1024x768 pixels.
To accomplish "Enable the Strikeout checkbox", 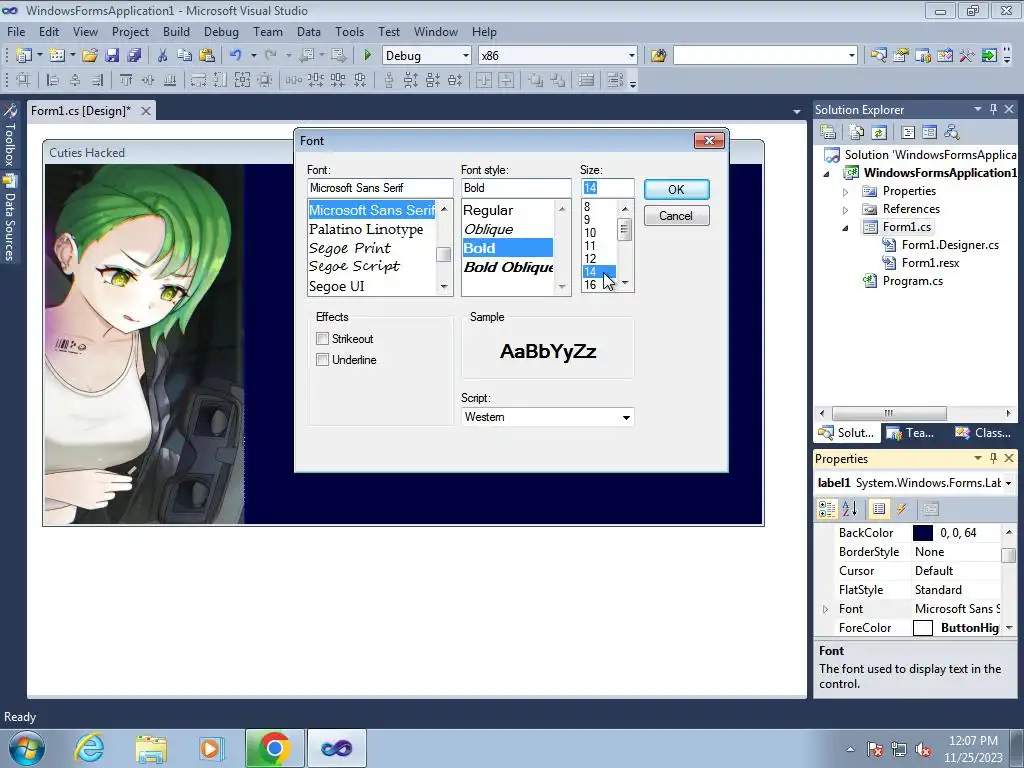I will tap(322, 338).
